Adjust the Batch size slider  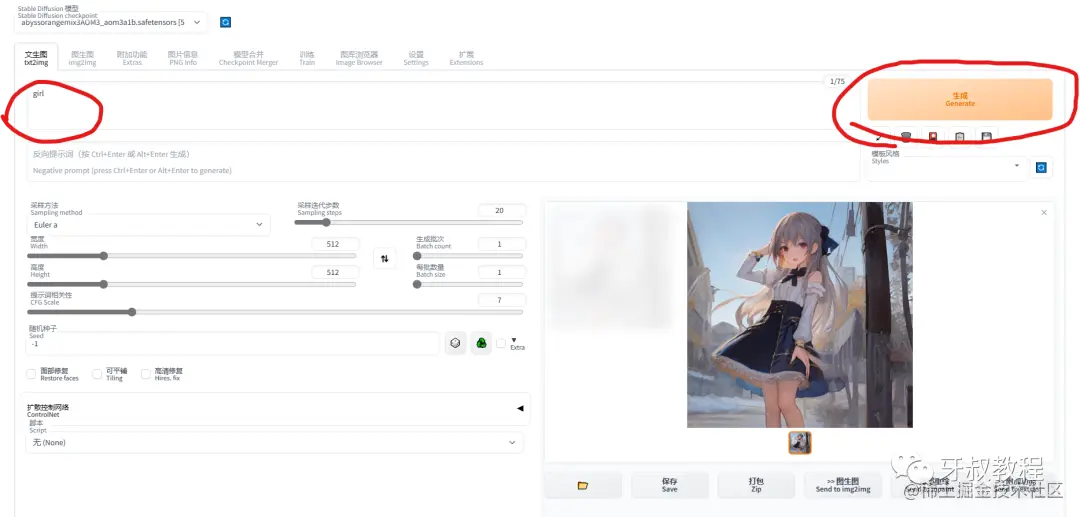(x=469, y=284)
